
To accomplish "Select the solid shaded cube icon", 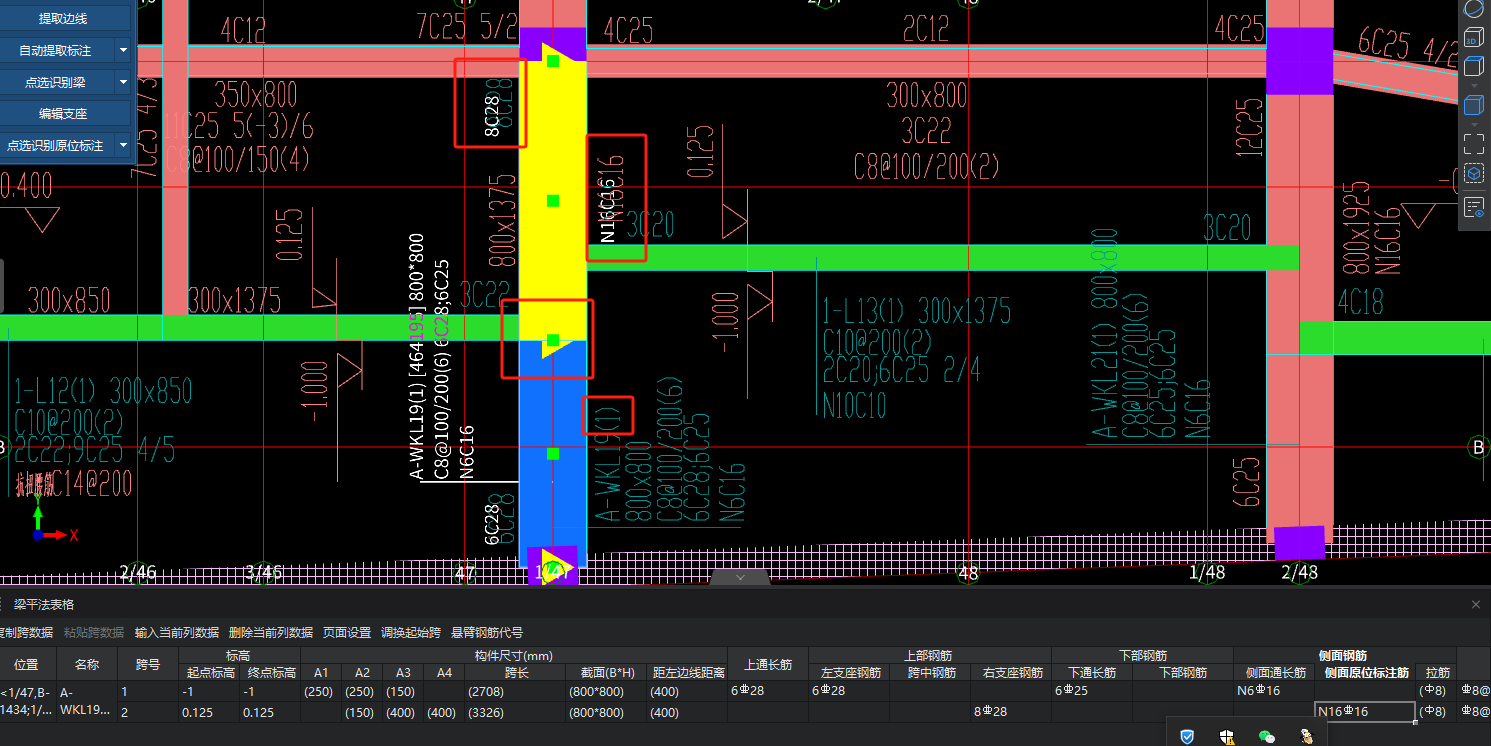I will (1473, 105).
